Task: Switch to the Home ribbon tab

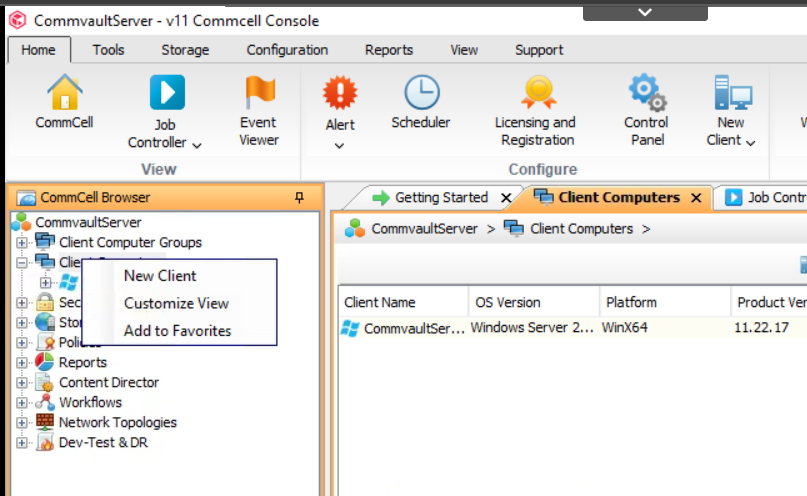Action: tap(39, 50)
